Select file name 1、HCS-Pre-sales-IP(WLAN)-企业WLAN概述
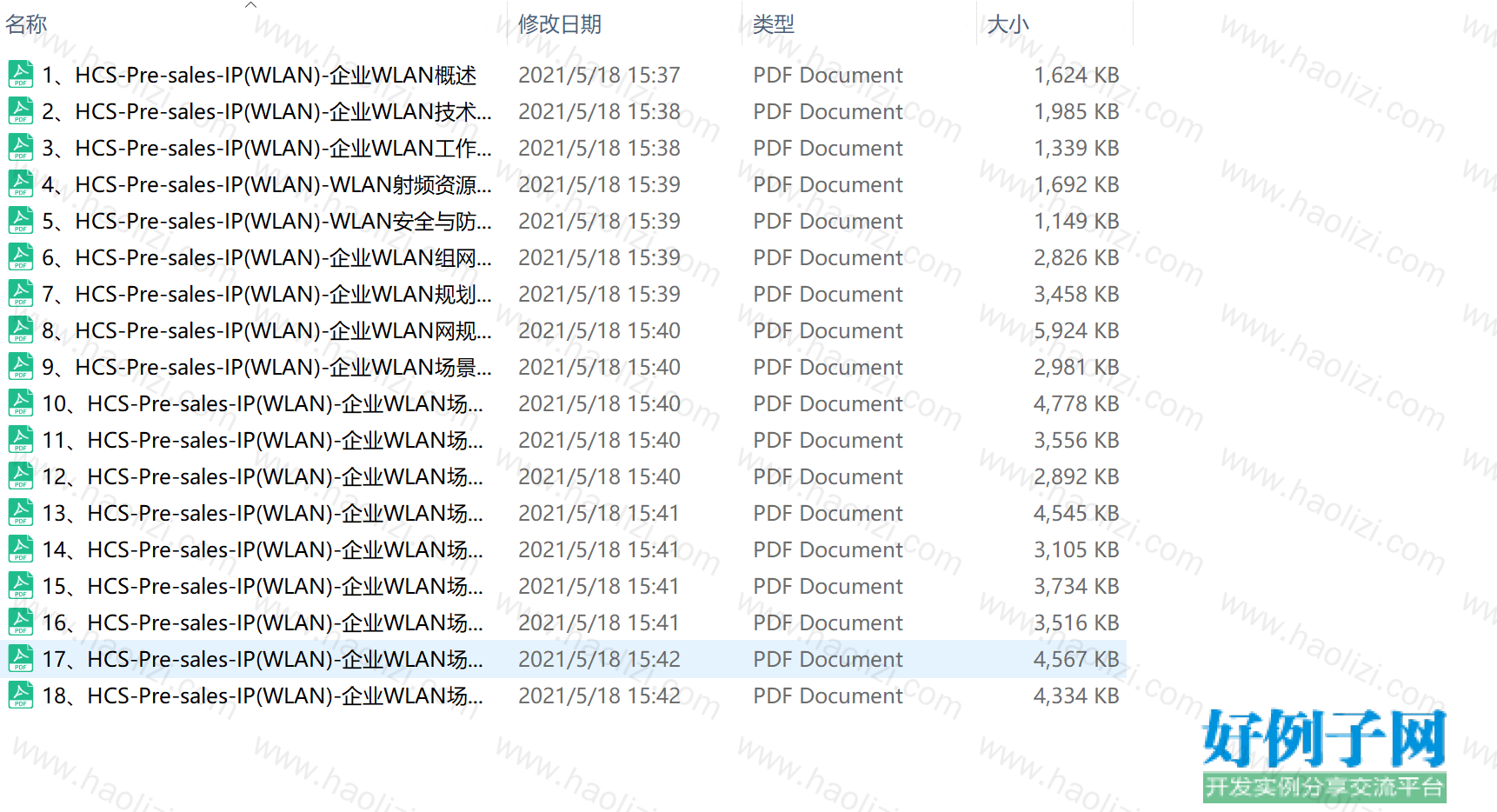This screenshot has width=1497, height=812. click(x=259, y=76)
